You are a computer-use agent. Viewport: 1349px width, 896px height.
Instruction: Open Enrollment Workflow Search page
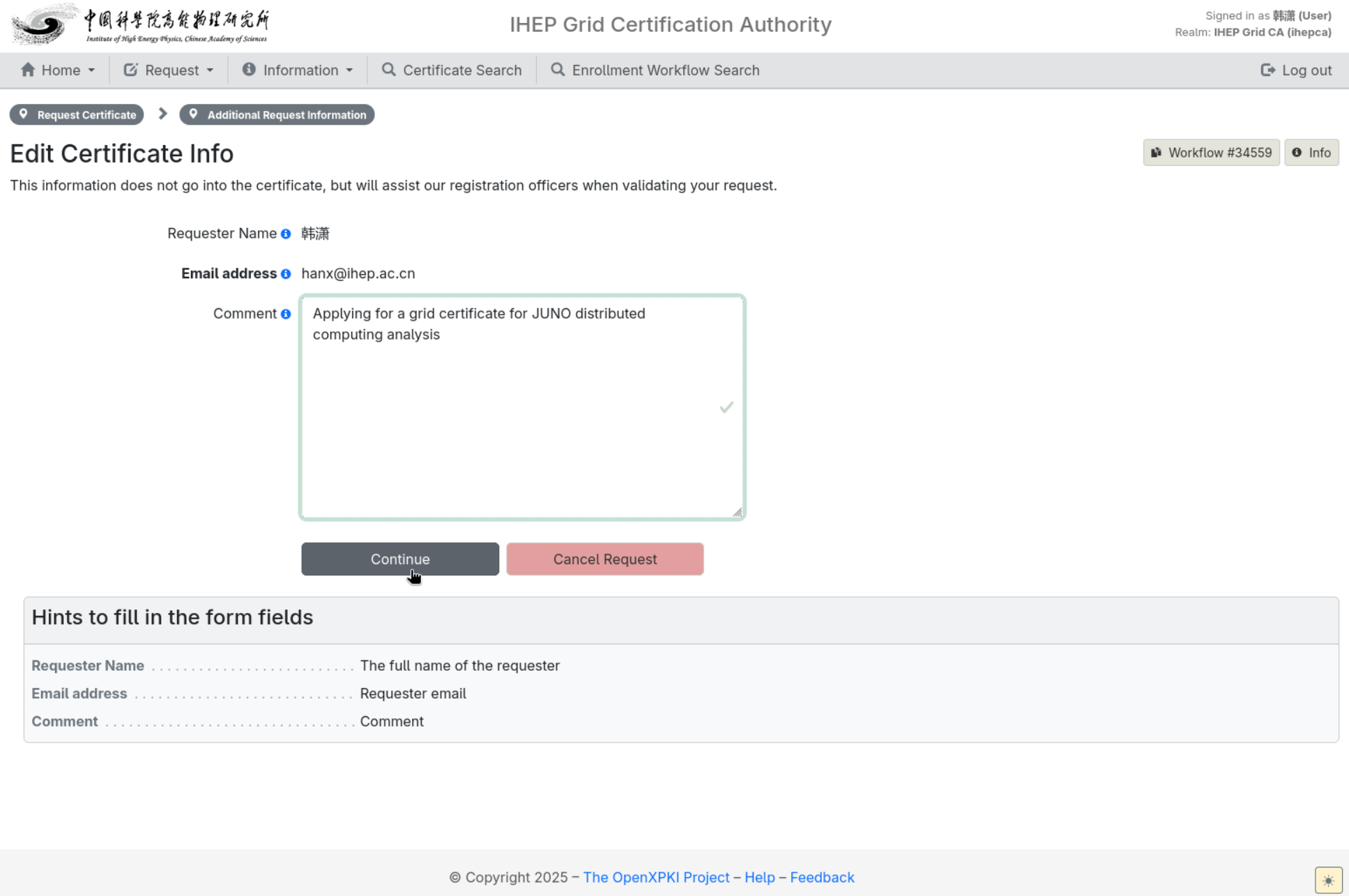[655, 70]
